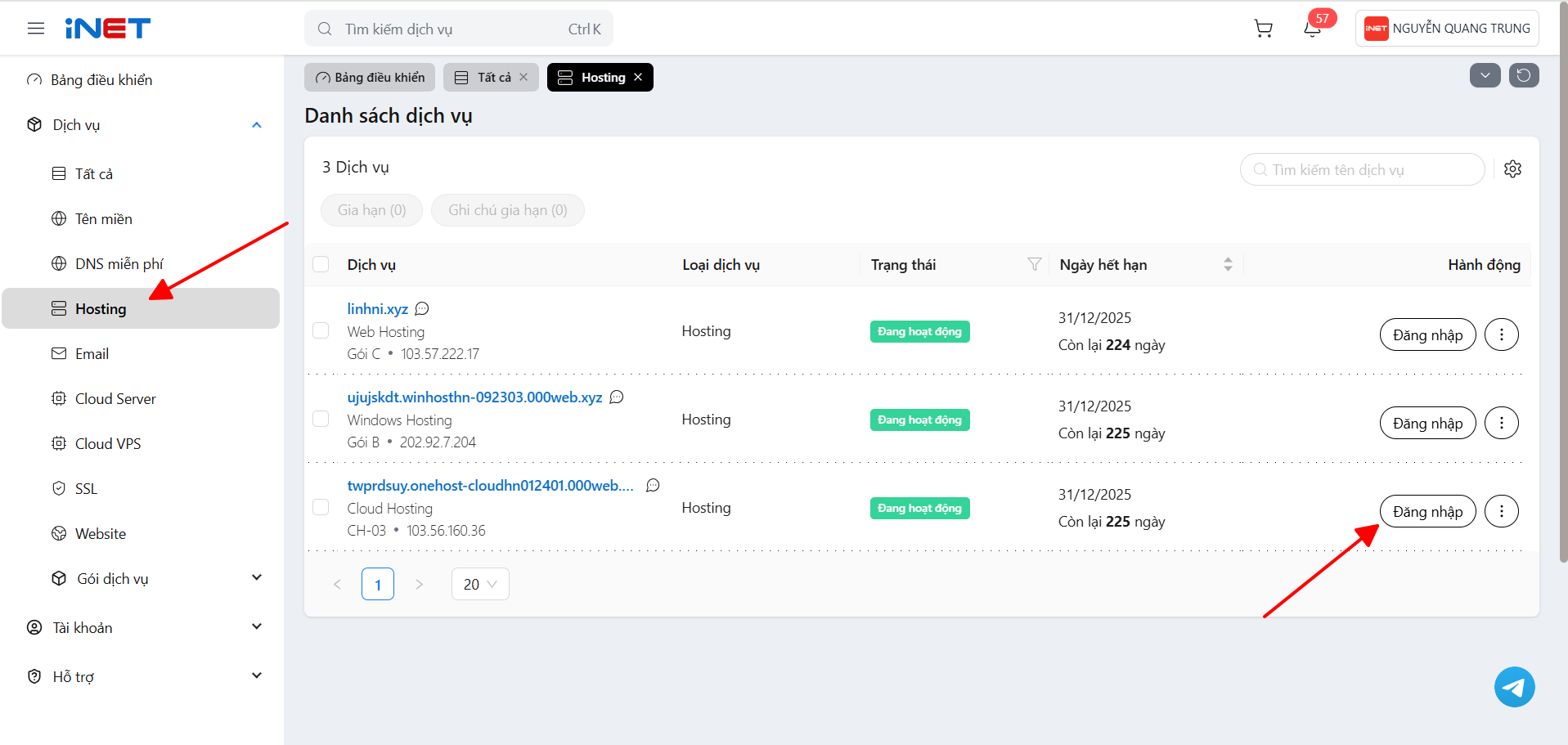Image resolution: width=1568 pixels, height=745 pixels.
Task: Expand the Tài khoản section
Action: pos(257,626)
